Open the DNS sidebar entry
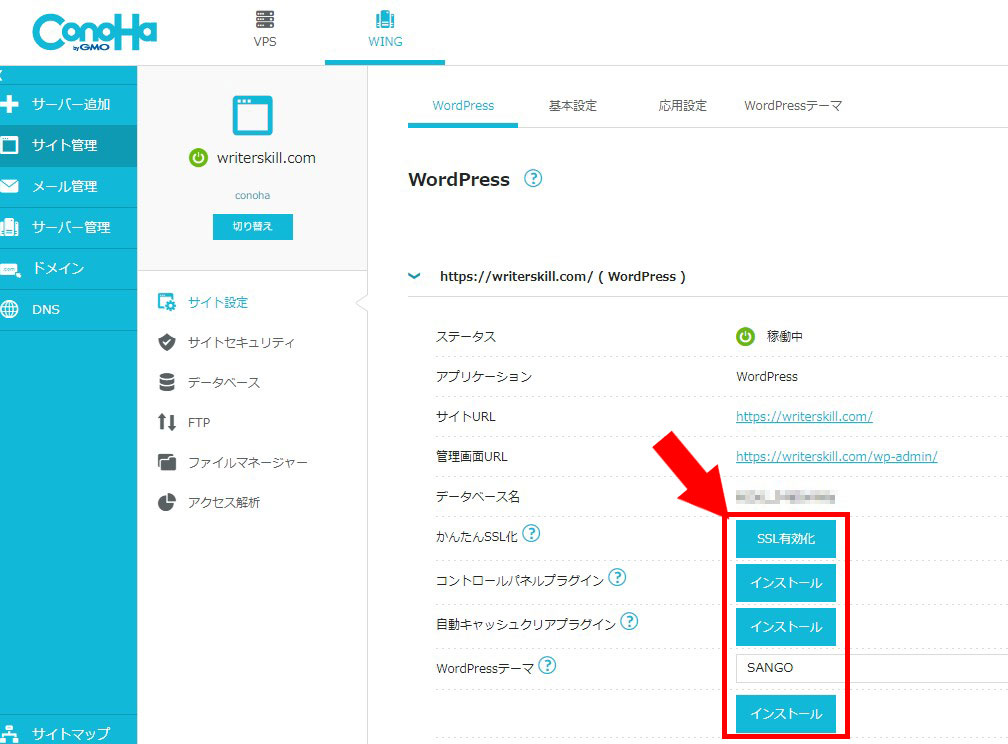This screenshot has height=744, width=1008. [x=68, y=309]
